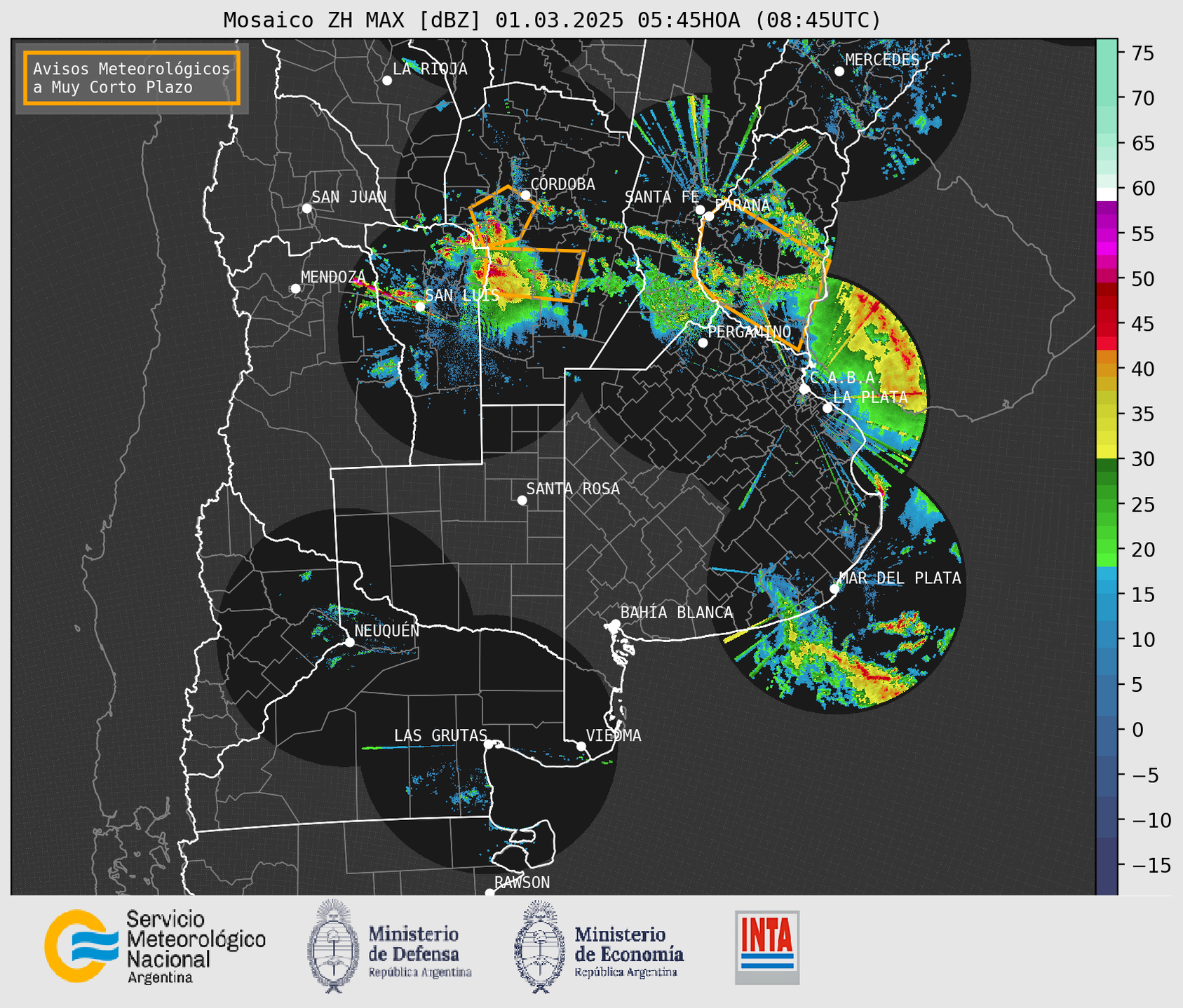This screenshot has height=1008, width=1183.
Task: Click the Ministerio de Economía emblem
Action: tap(540, 946)
